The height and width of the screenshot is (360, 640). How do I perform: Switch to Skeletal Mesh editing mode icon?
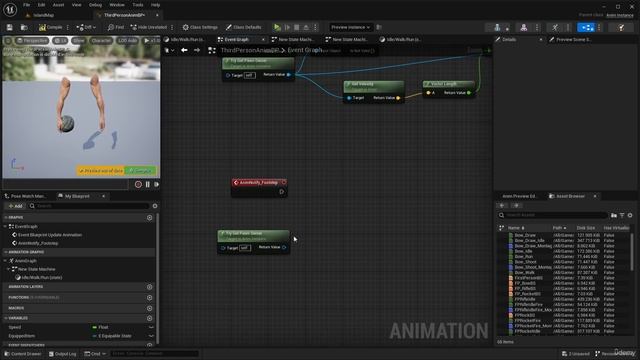[524, 27]
